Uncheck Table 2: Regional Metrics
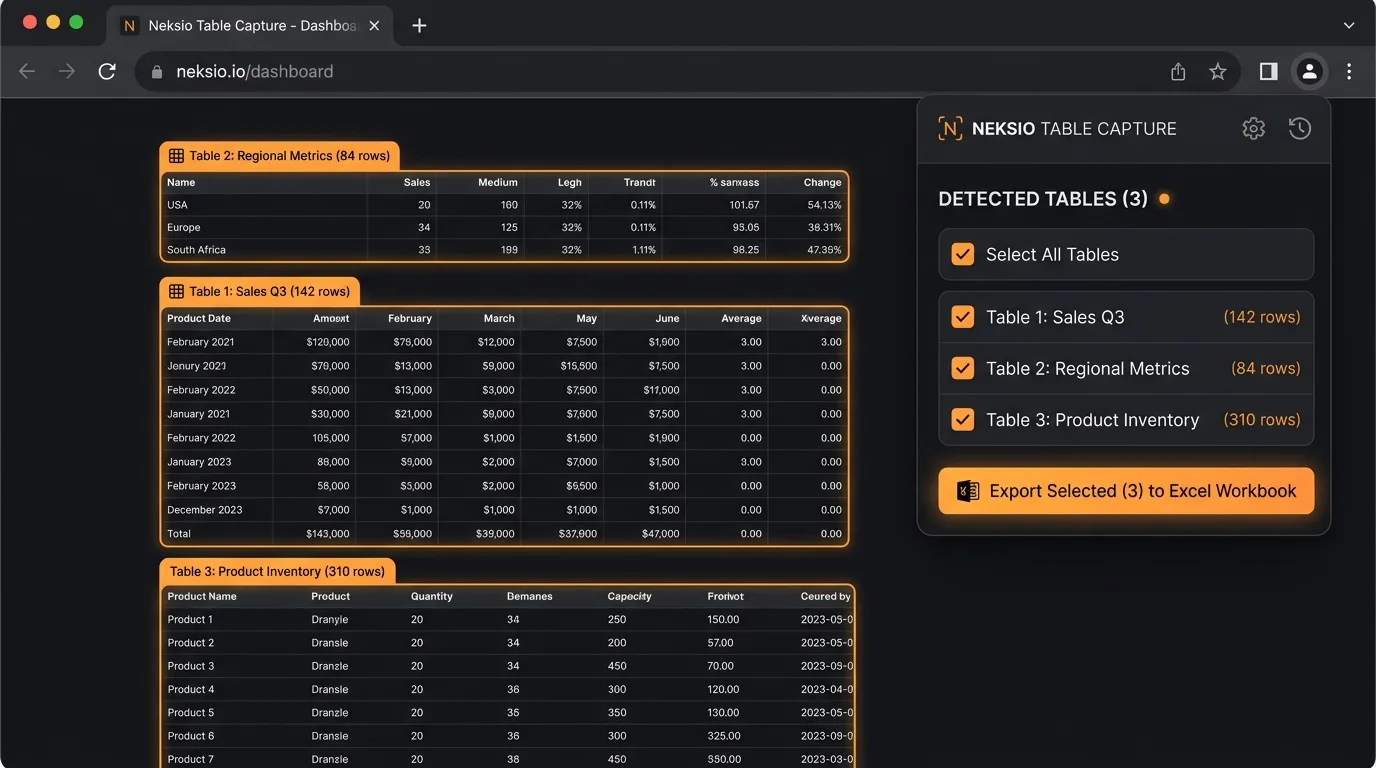 click(962, 368)
